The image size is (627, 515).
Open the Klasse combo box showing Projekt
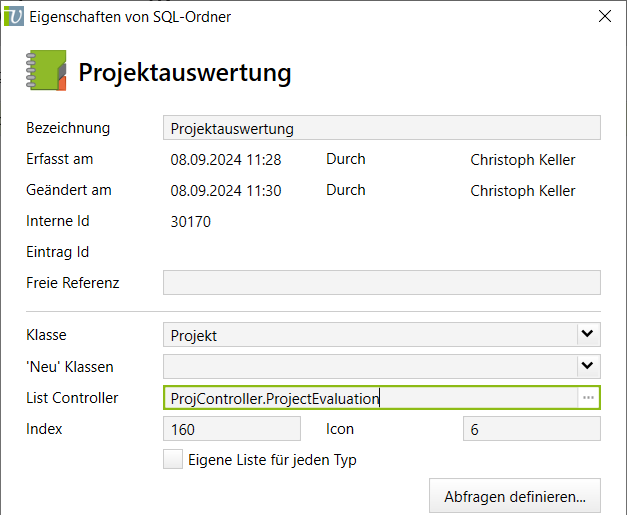(x=370, y=335)
